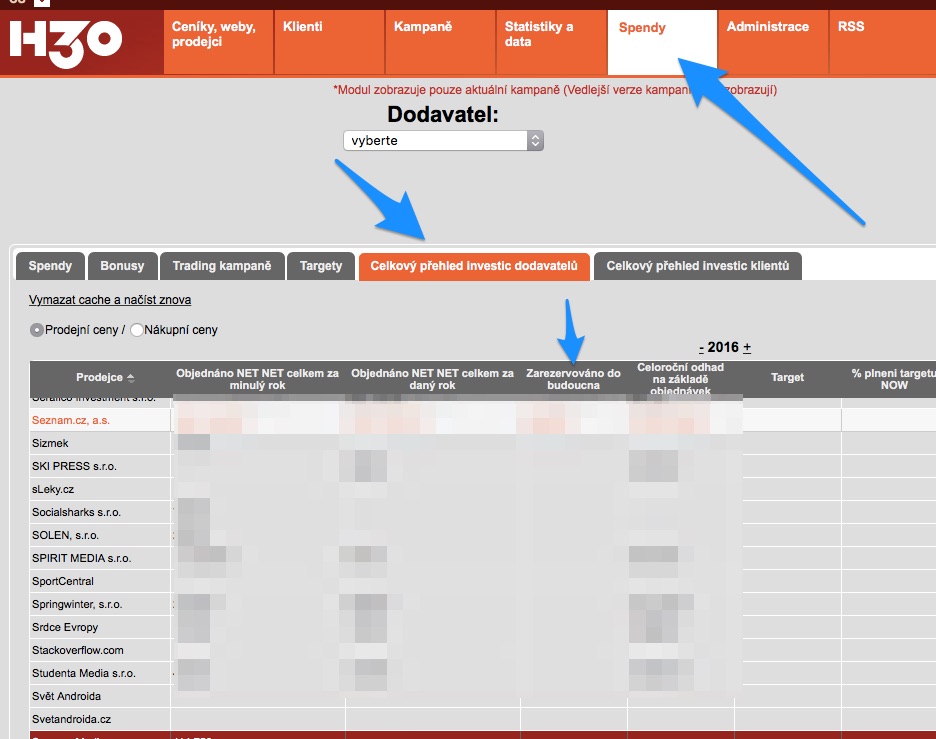Open the Dodavatel 'vyberte' dropdown
This screenshot has width=936, height=739.
443,141
